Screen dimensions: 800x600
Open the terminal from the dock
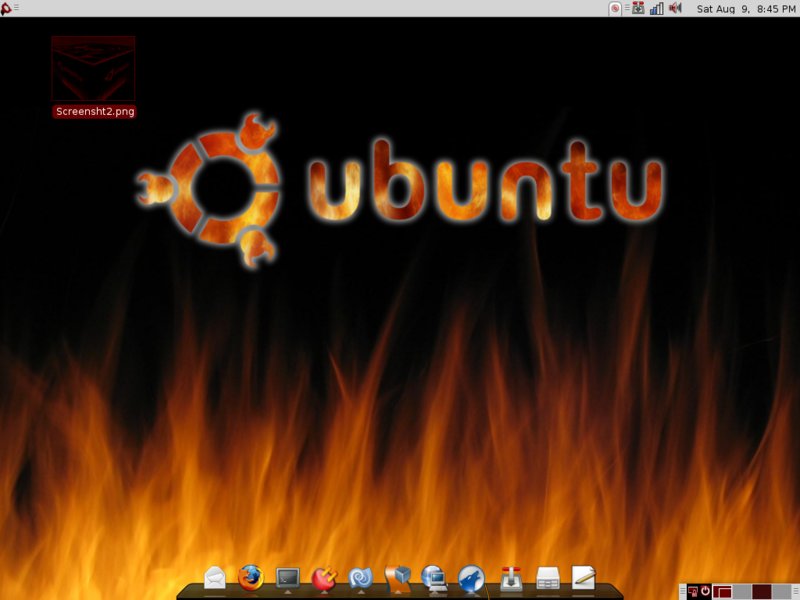tap(288, 577)
